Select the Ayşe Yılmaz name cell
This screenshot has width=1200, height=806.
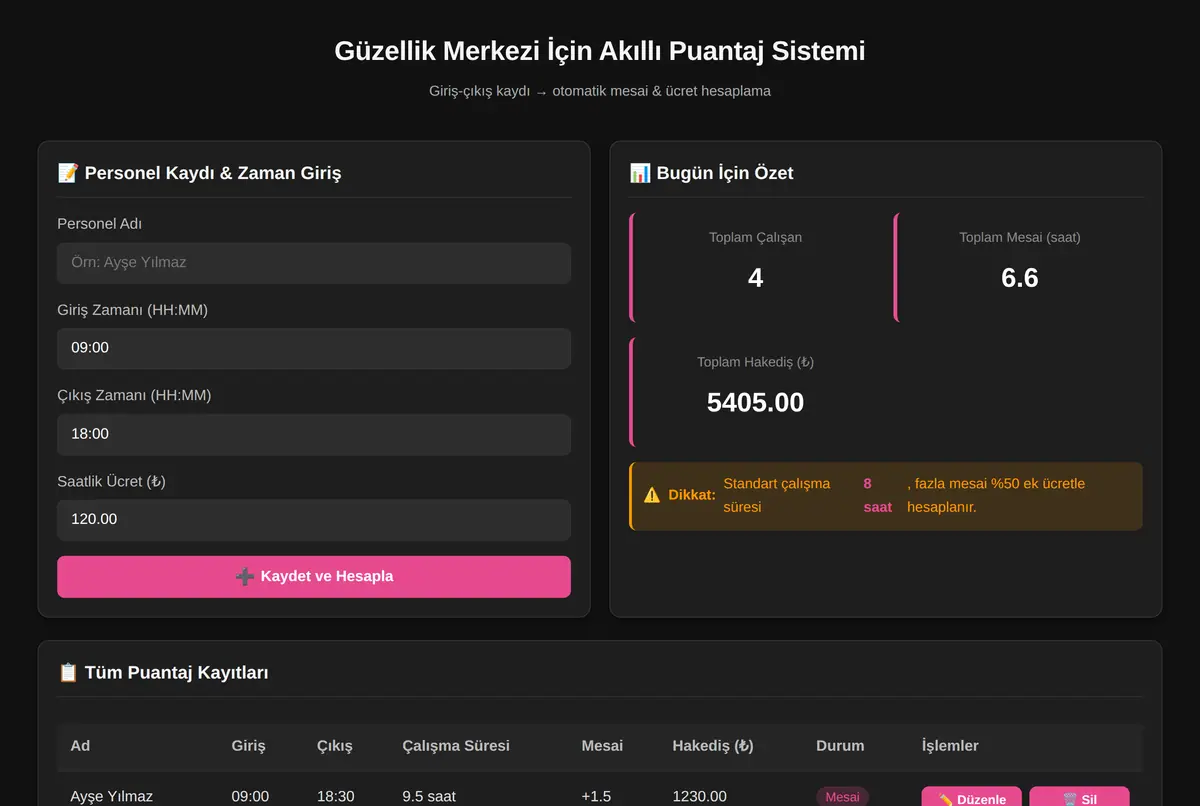[112, 797]
